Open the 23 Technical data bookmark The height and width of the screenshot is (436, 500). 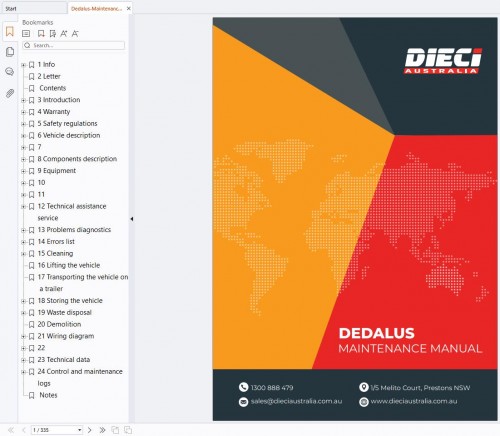64,360
